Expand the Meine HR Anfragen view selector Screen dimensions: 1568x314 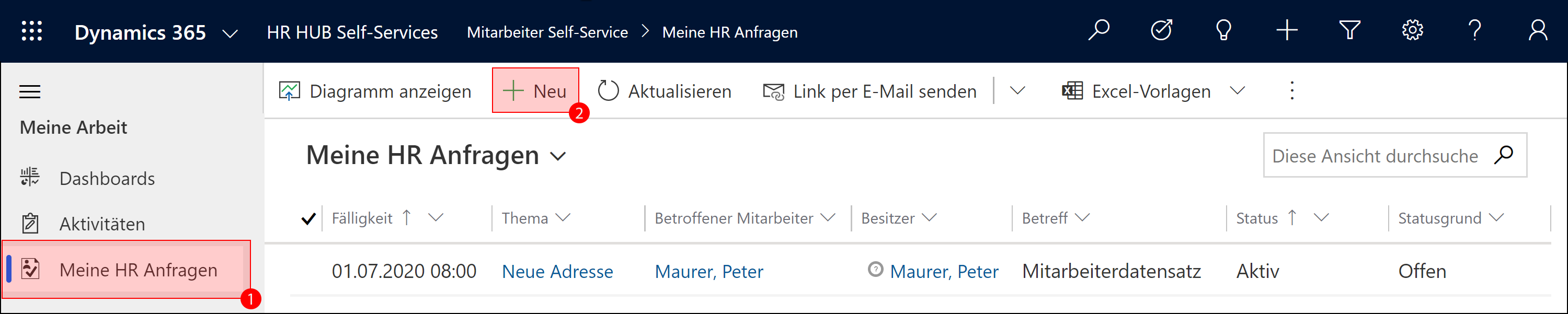coord(558,156)
